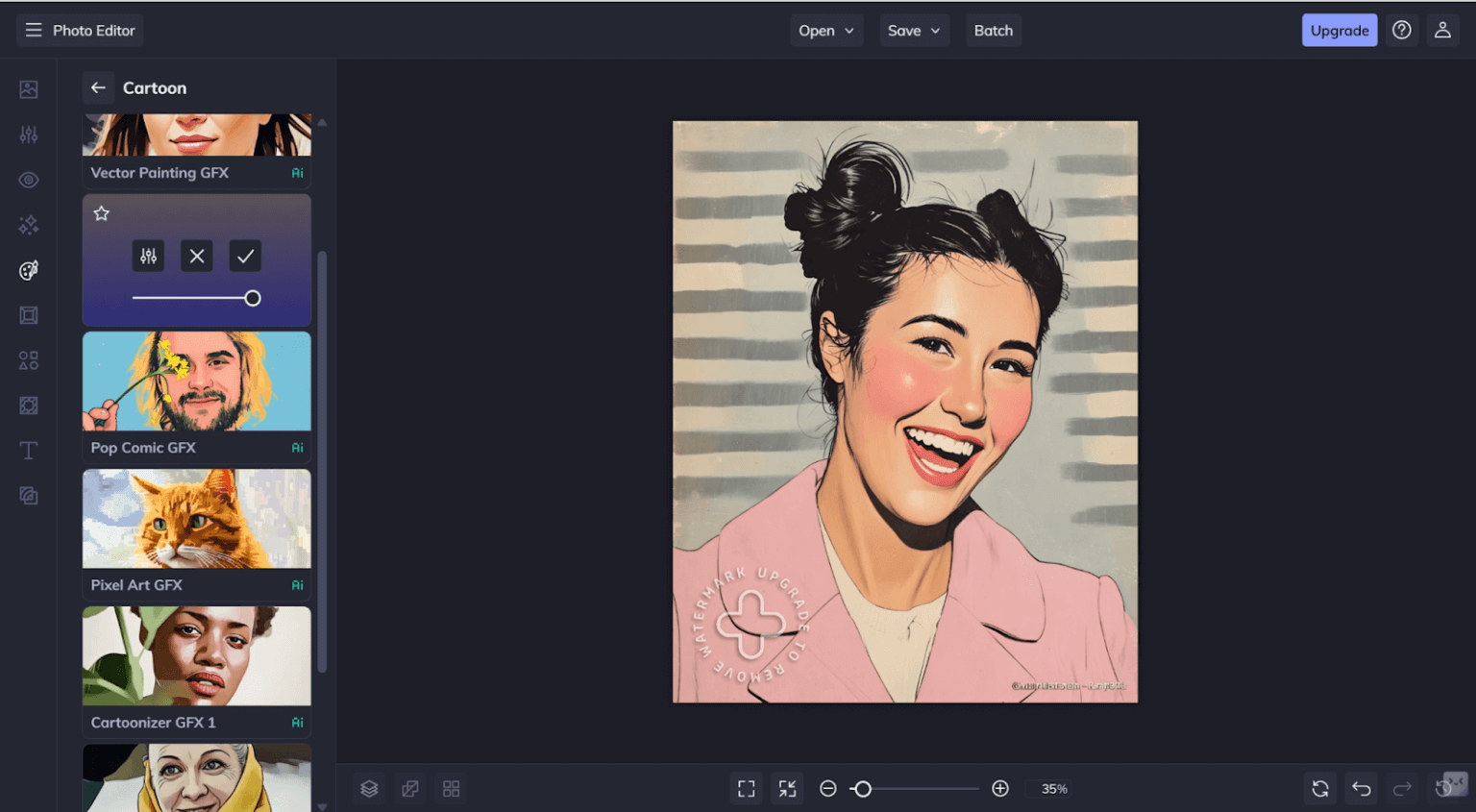Open the Textures sidebar icon
1476x812 pixels.
[29, 406]
